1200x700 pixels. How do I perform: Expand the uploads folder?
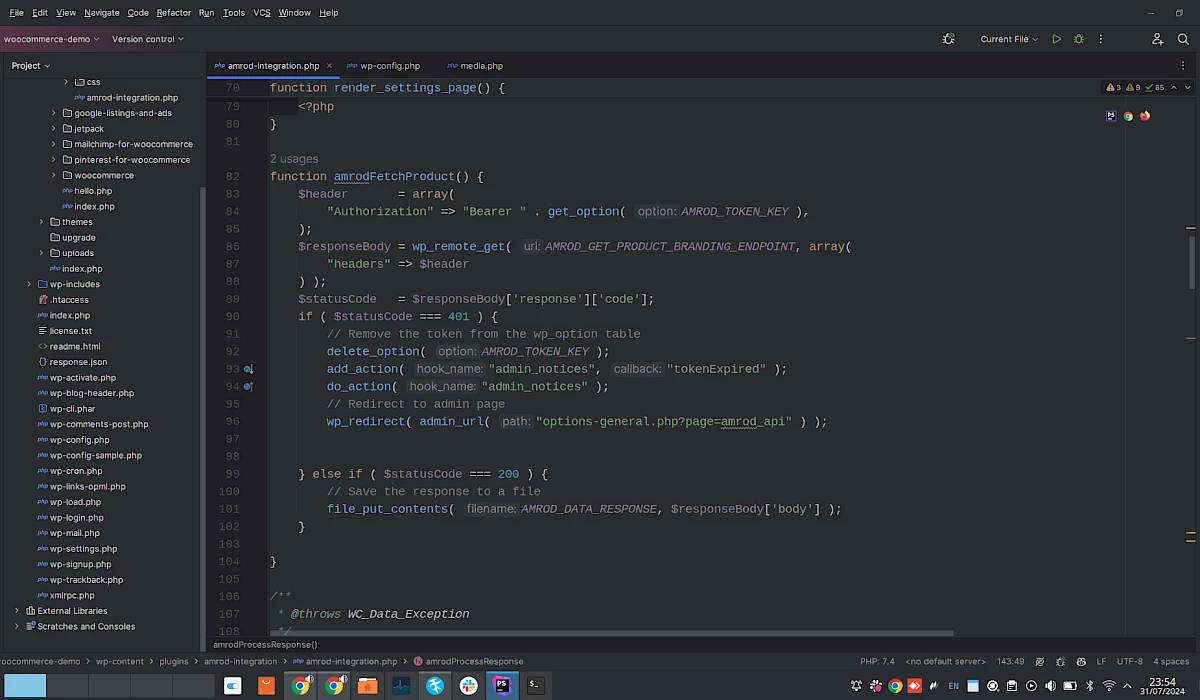point(42,253)
